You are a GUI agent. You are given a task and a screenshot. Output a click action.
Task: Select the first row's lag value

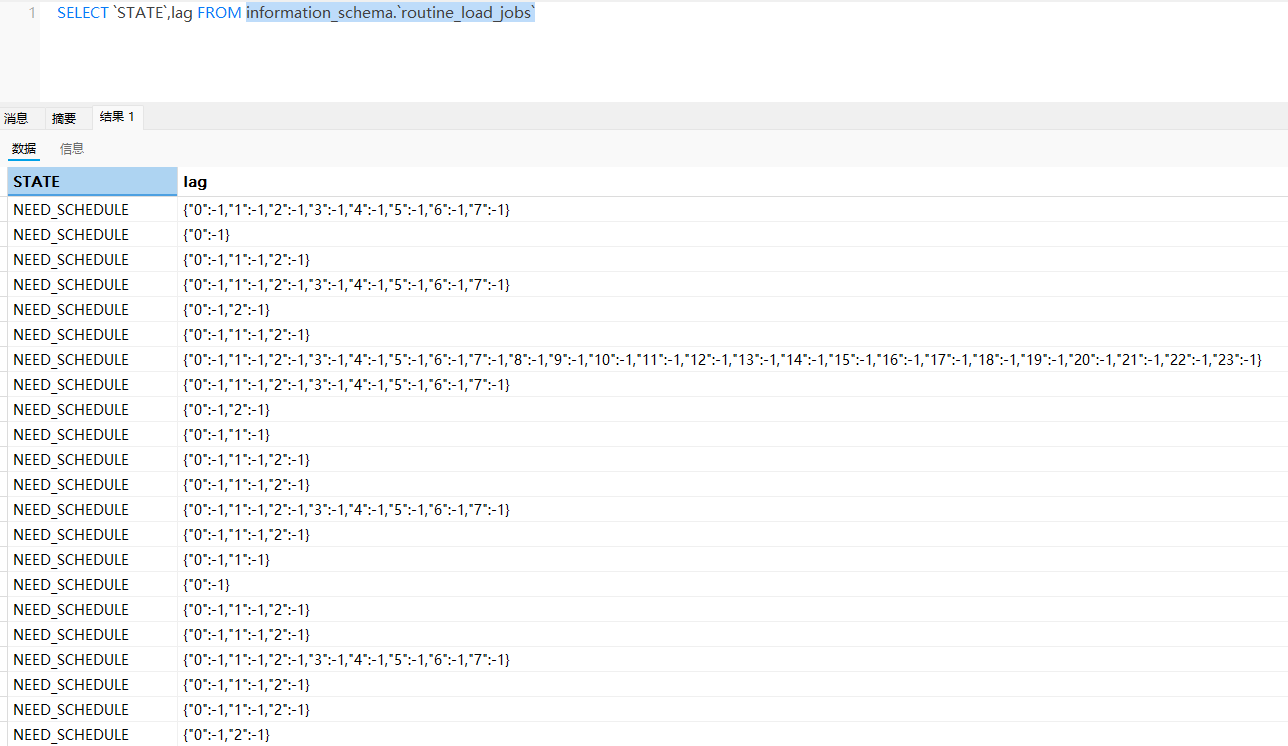pos(346,210)
